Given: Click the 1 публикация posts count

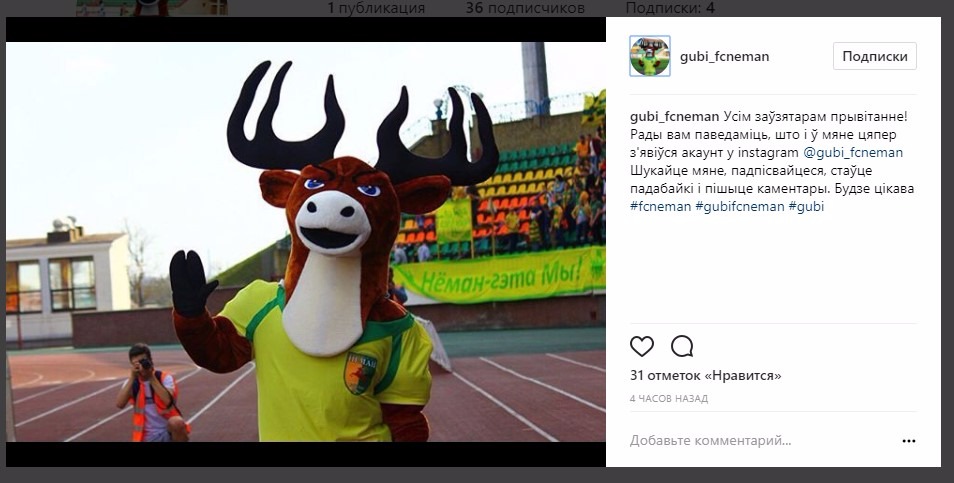Looking at the screenshot, I should (376, 8).
